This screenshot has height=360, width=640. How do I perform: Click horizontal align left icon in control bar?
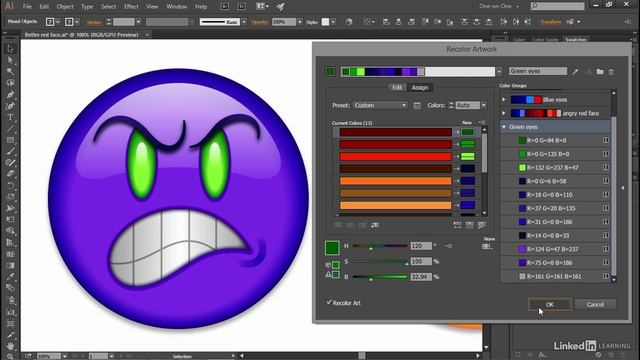point(386,22)
